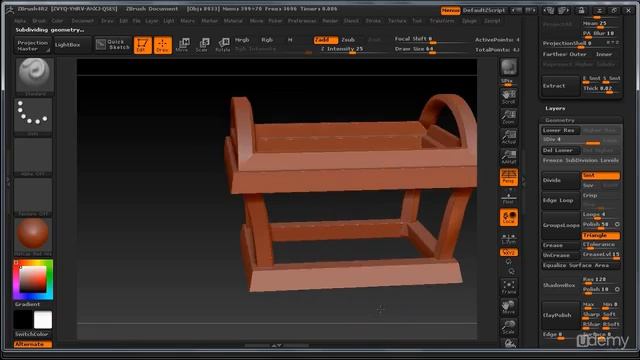Pick a color in the color picker square
The height and width of the screenshot is (360, 640).
[x=33, y=279]
